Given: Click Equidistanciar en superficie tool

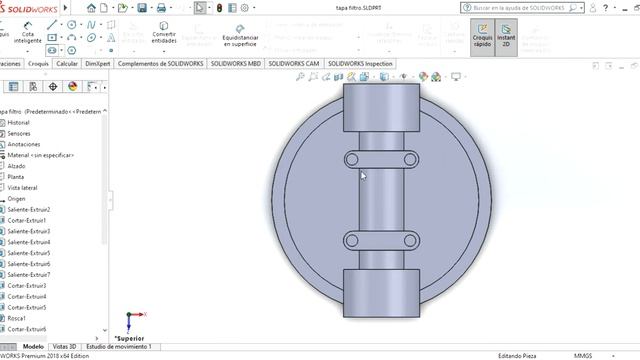Looking at the screenshot, I should coord(240,35).
